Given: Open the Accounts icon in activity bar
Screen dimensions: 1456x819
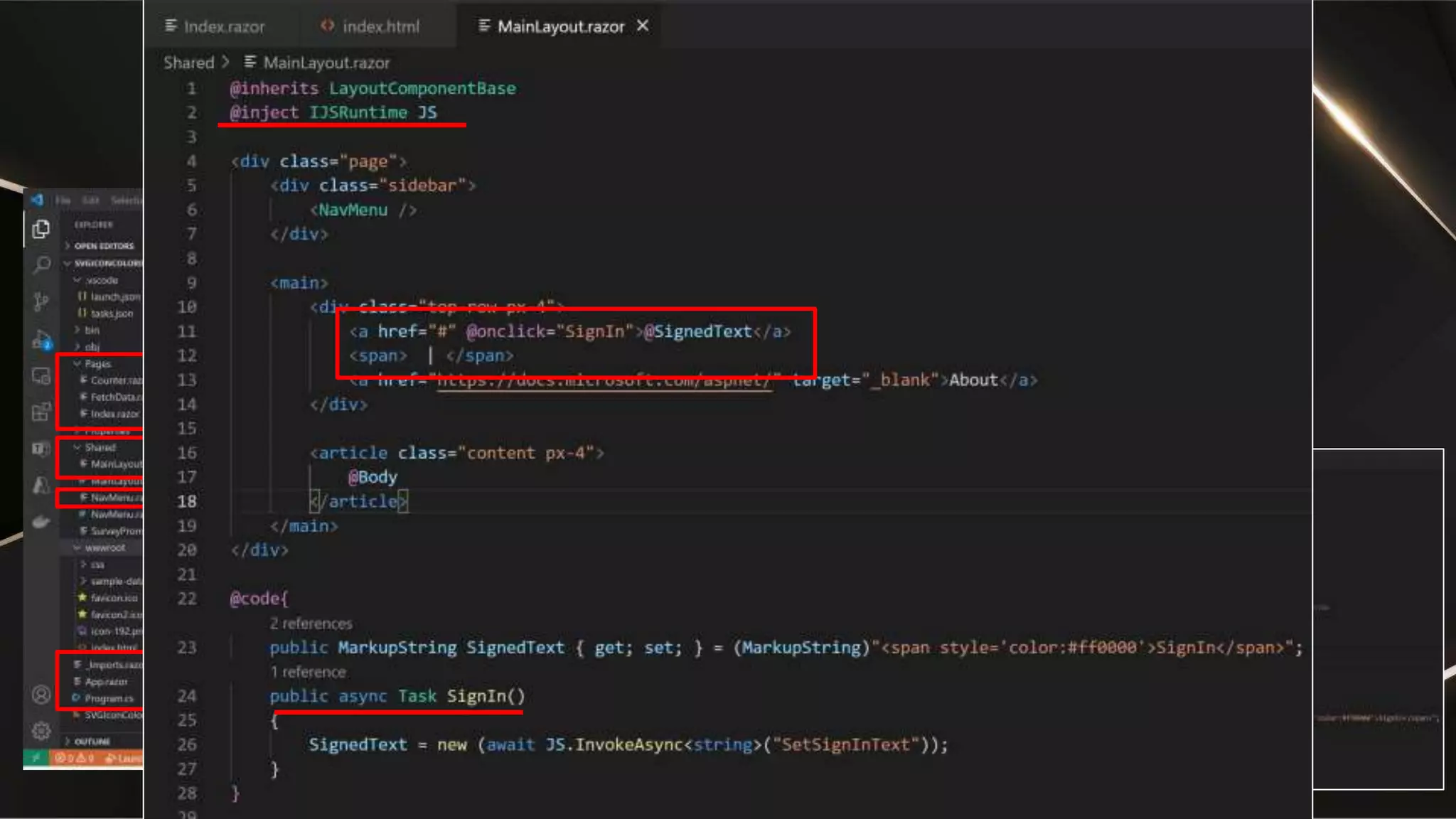Looking at the screenshot, I should (x=41, y=694).
